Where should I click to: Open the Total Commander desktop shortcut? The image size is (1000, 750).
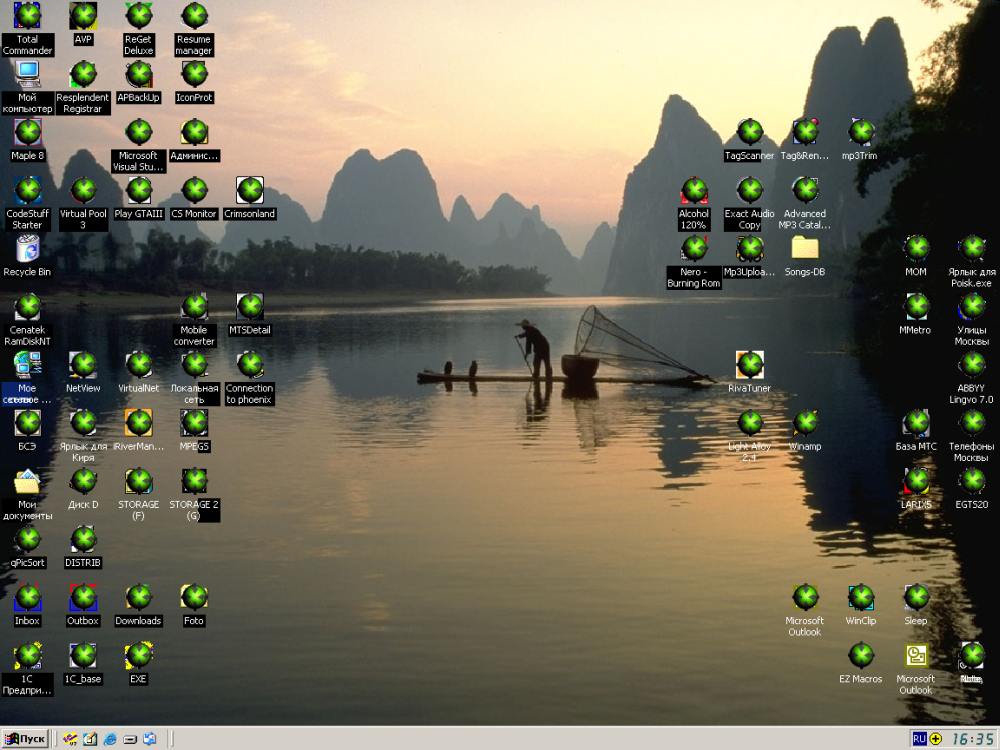click(x=27, y=17)
